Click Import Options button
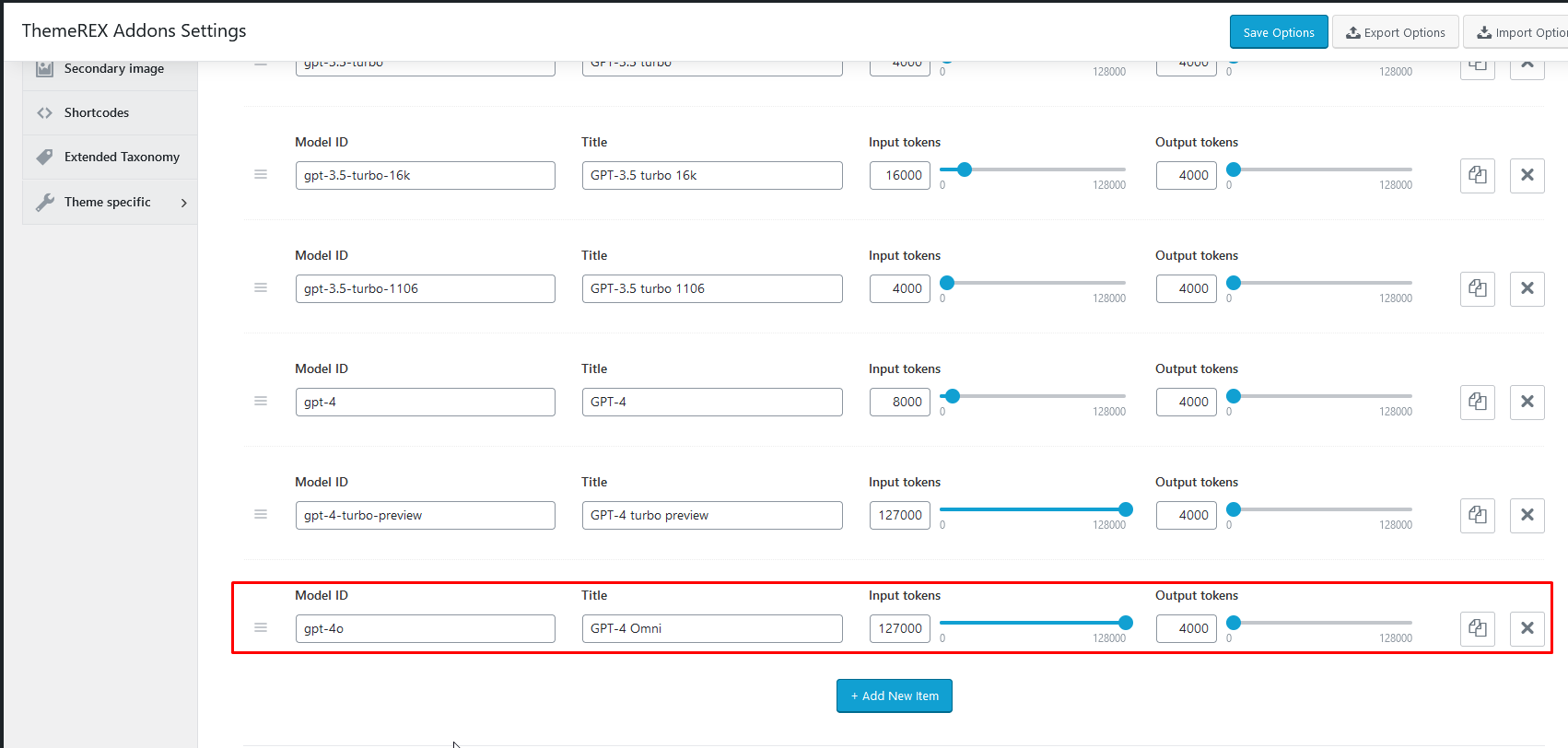1568x748 pixels. click(x=1516, y=32)
